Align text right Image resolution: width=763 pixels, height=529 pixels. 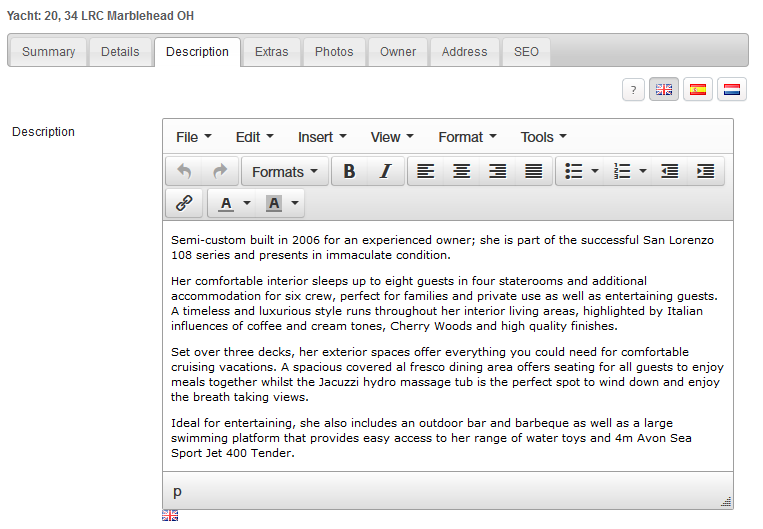pyautogui.click(x=497, y=171)
